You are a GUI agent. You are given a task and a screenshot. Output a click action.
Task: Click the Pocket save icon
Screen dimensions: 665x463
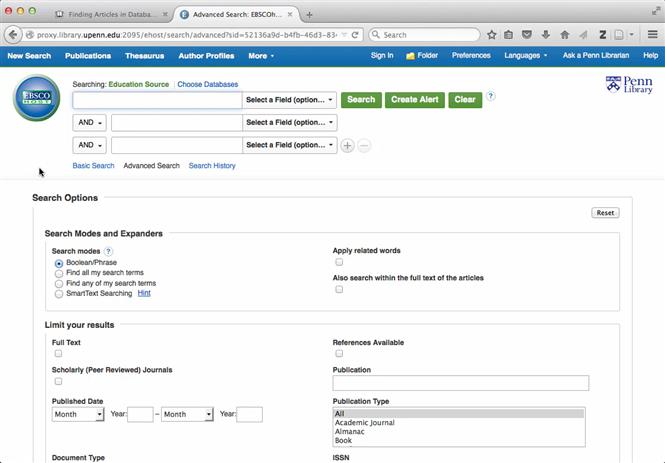(527, 35)
